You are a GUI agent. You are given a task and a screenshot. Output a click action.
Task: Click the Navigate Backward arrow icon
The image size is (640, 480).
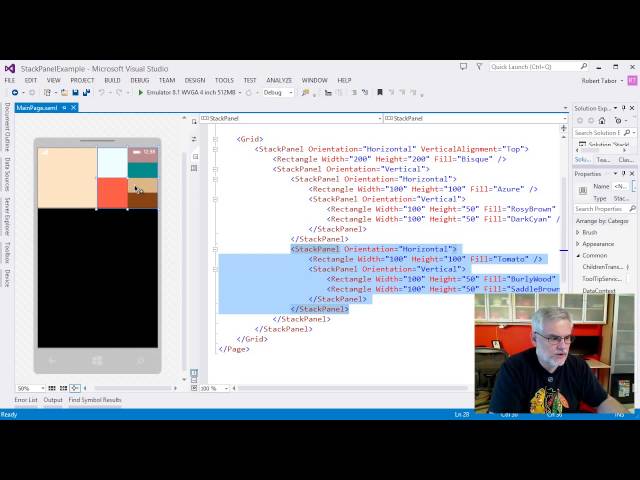coord(15,93)
